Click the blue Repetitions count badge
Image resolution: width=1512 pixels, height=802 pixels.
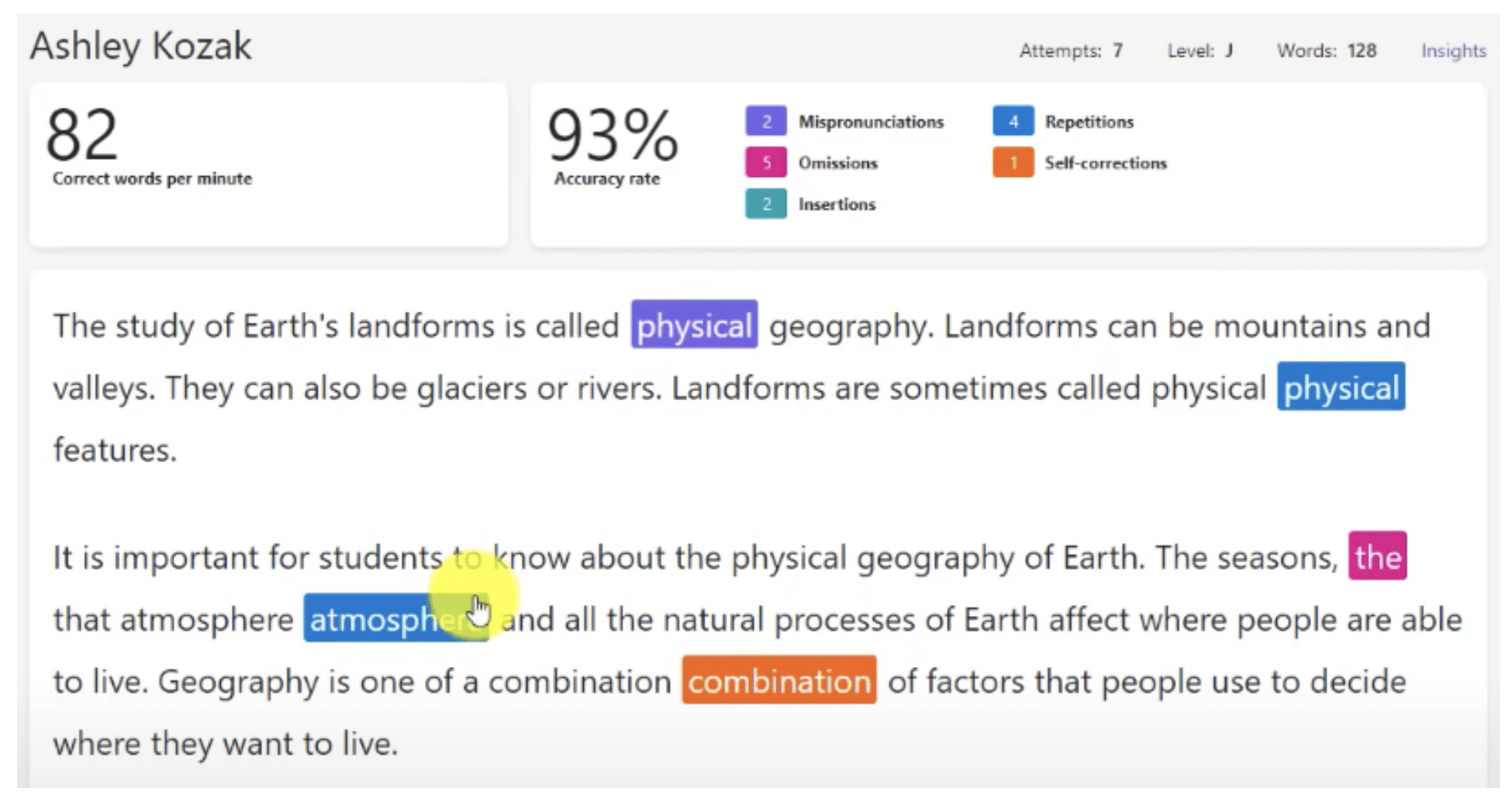[1012, 122]
